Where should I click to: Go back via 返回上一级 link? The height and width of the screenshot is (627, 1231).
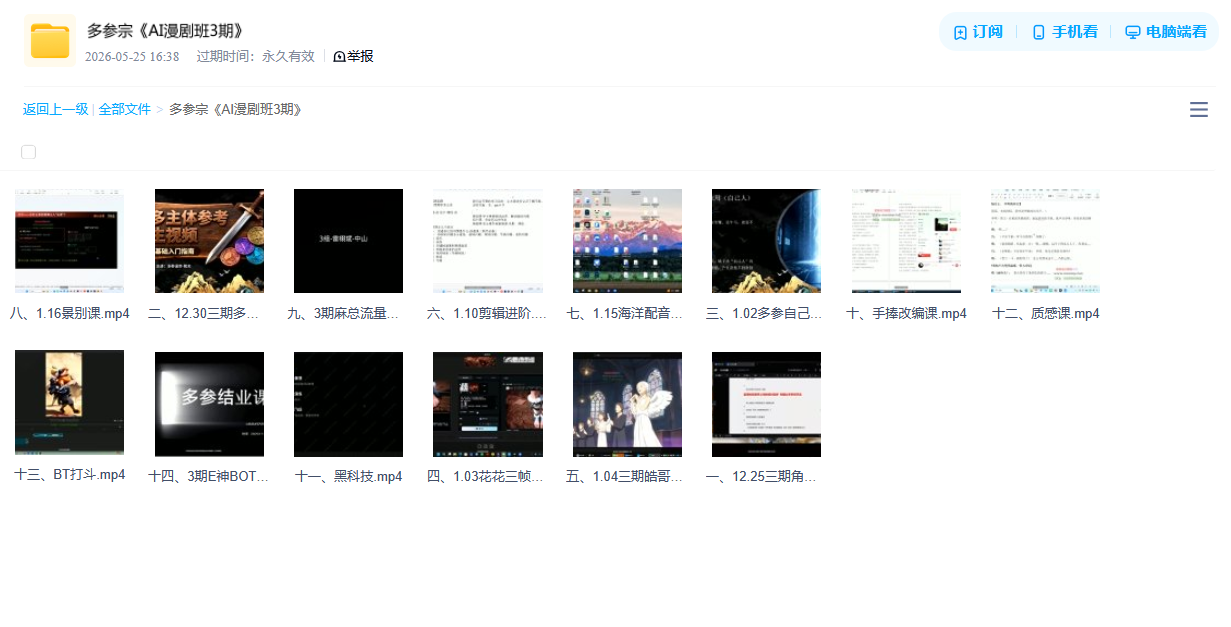click(55, 109)
